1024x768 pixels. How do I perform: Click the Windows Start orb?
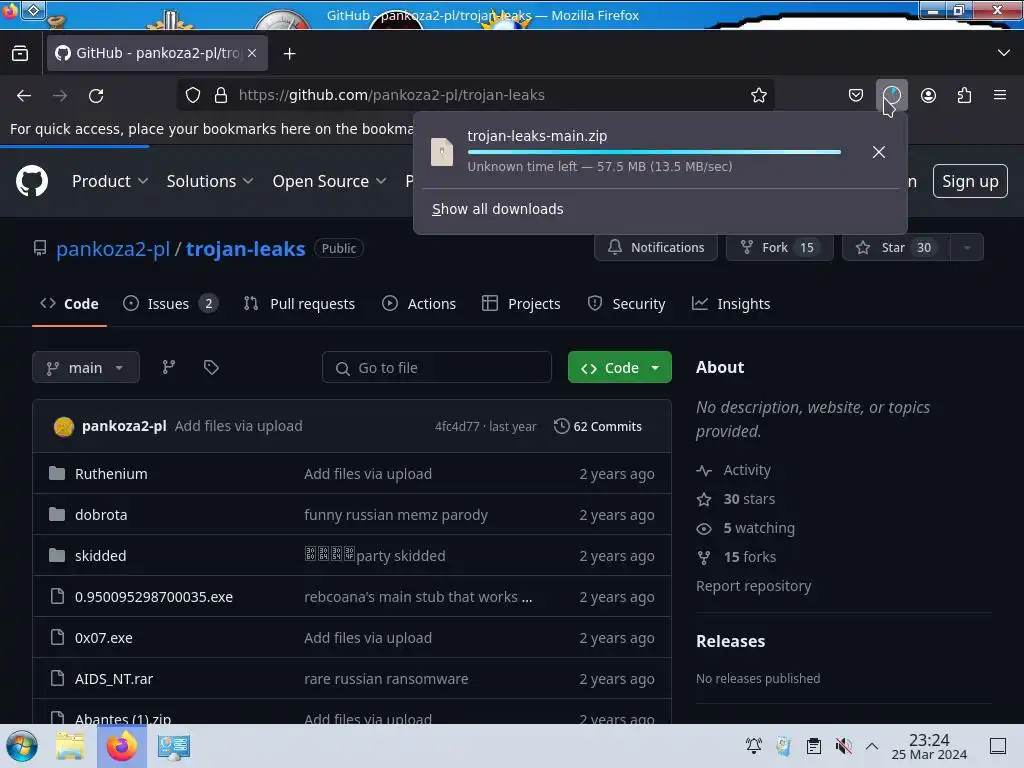[x=22, y=746]
